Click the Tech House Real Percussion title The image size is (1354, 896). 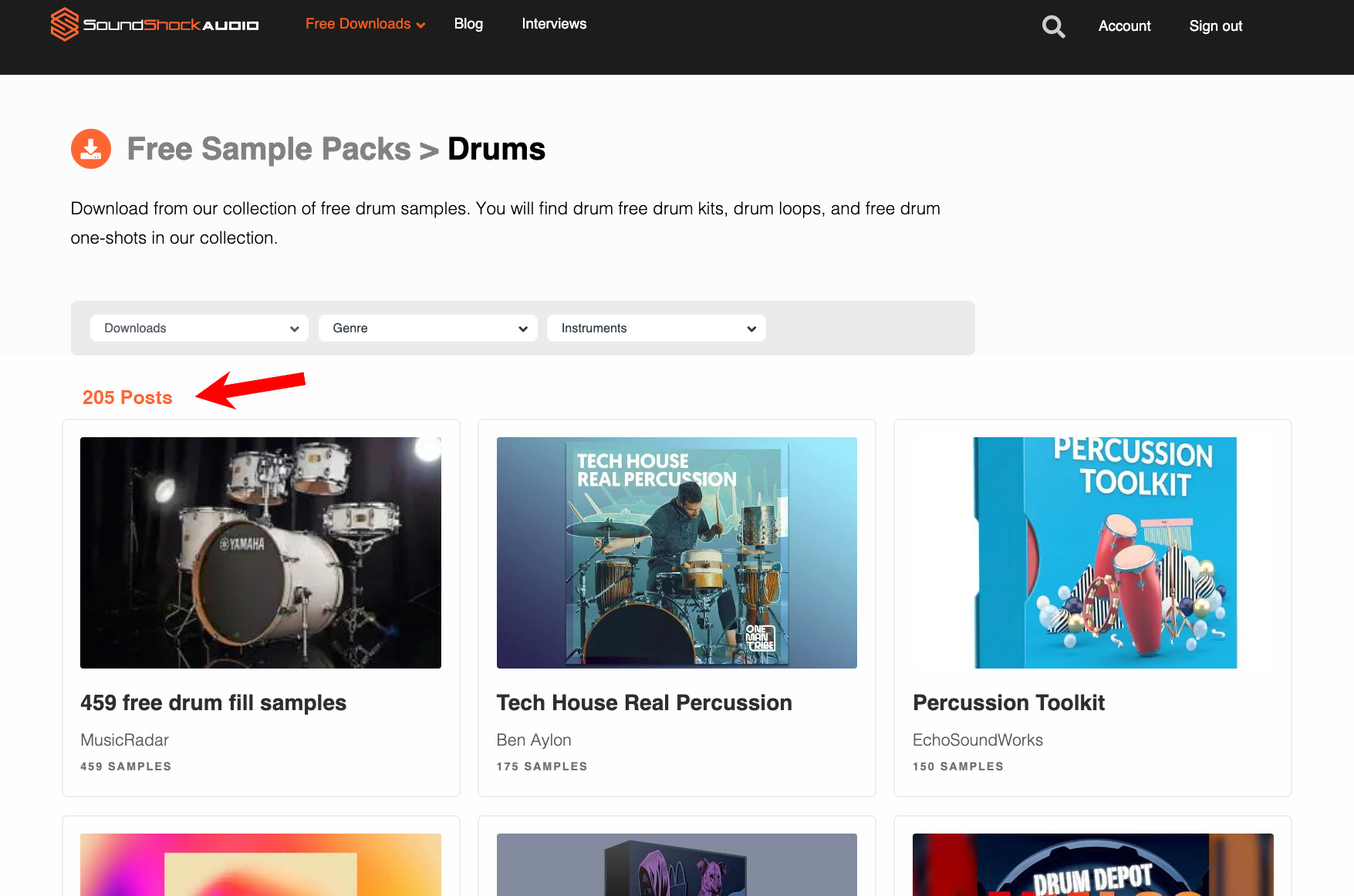pyautogui.click(x=644, y=702)
